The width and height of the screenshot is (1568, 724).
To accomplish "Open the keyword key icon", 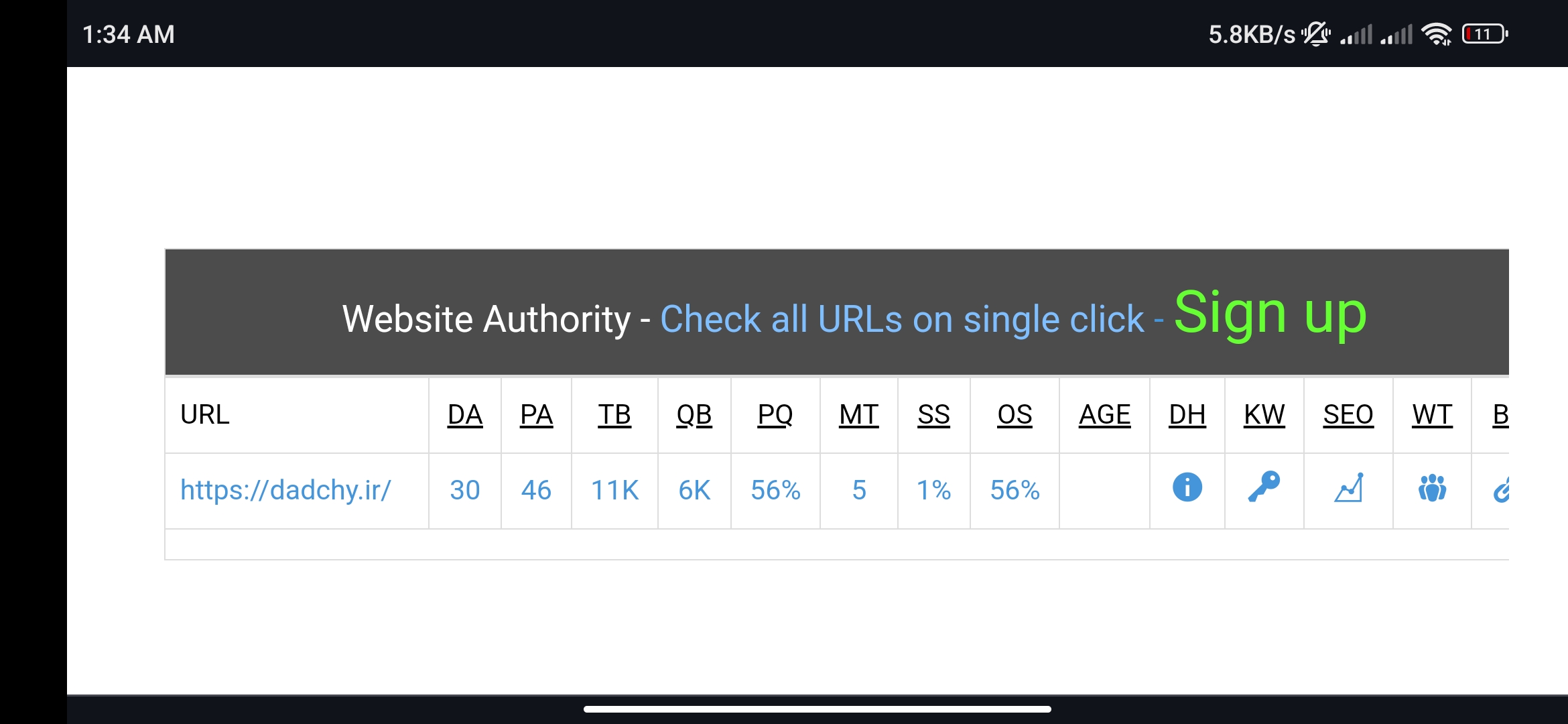I will [x=1264, y=487].
